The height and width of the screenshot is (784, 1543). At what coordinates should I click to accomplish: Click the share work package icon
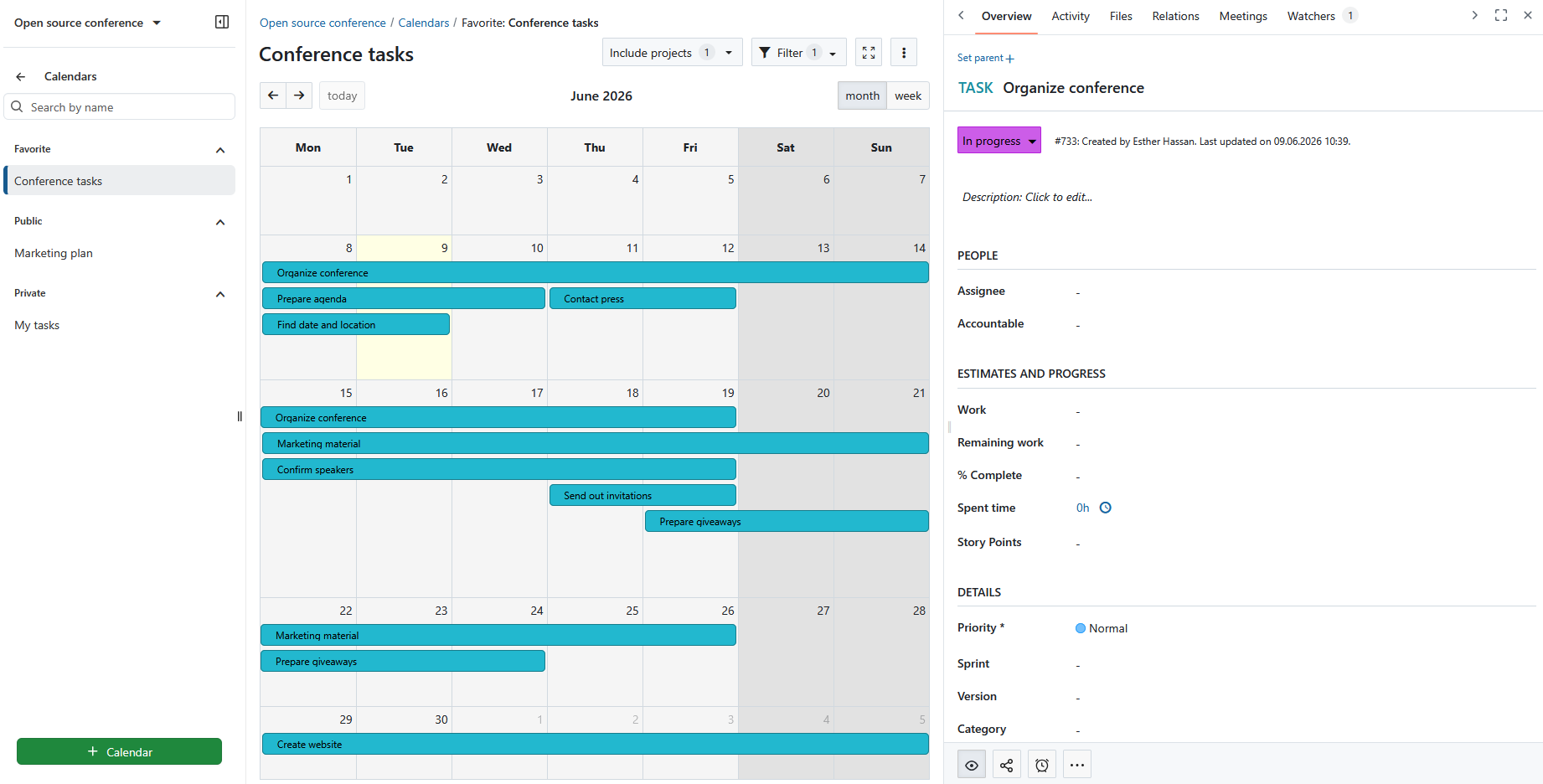pyautogui.click(x=1007, y=765)
